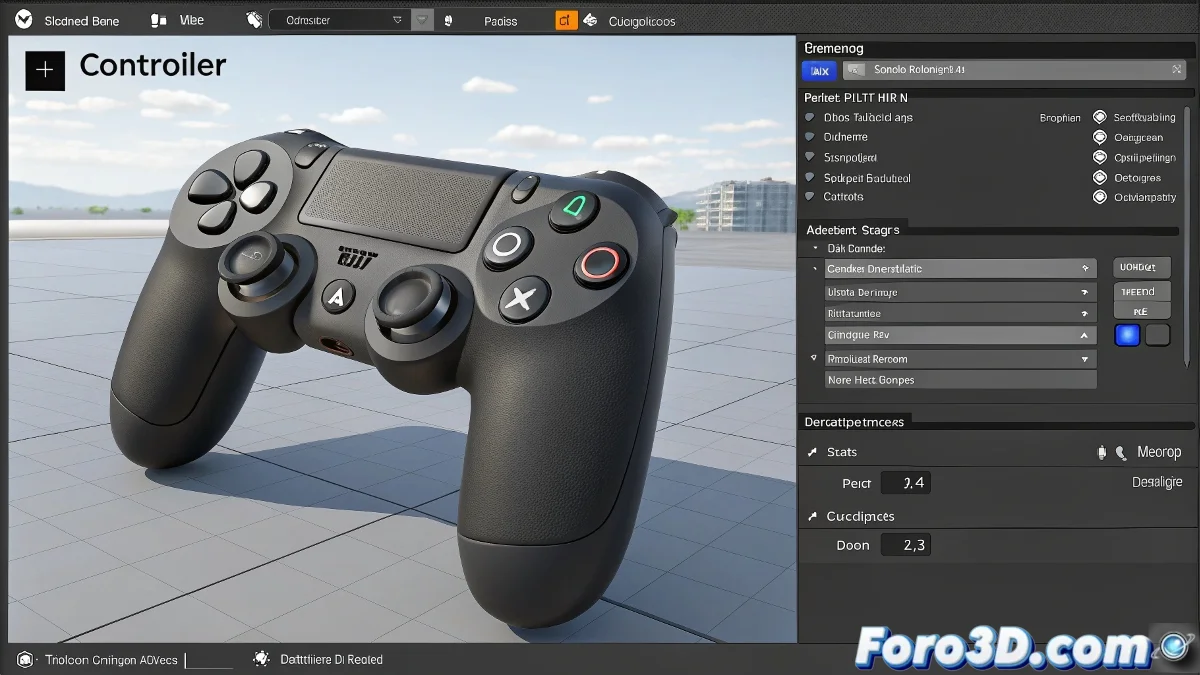Image resolution: width=1200 pixels, height=675 pixels.
Task: Click the chevron logo icon in the top-left corner
Action: pos(24,20)
